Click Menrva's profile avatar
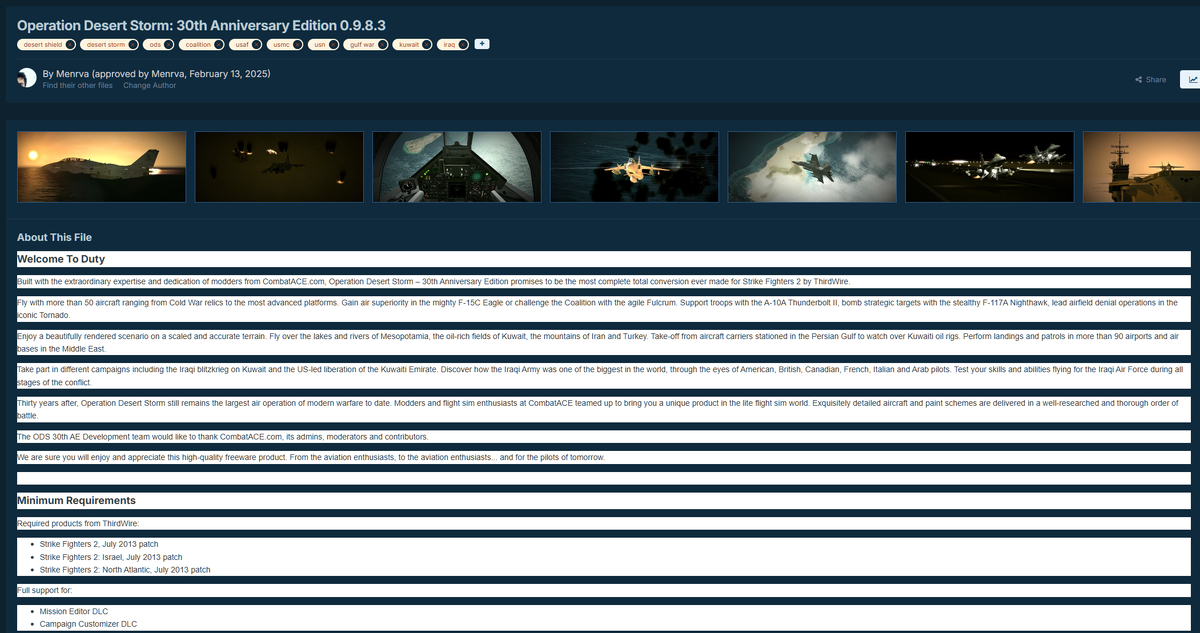 click(25, 77)
